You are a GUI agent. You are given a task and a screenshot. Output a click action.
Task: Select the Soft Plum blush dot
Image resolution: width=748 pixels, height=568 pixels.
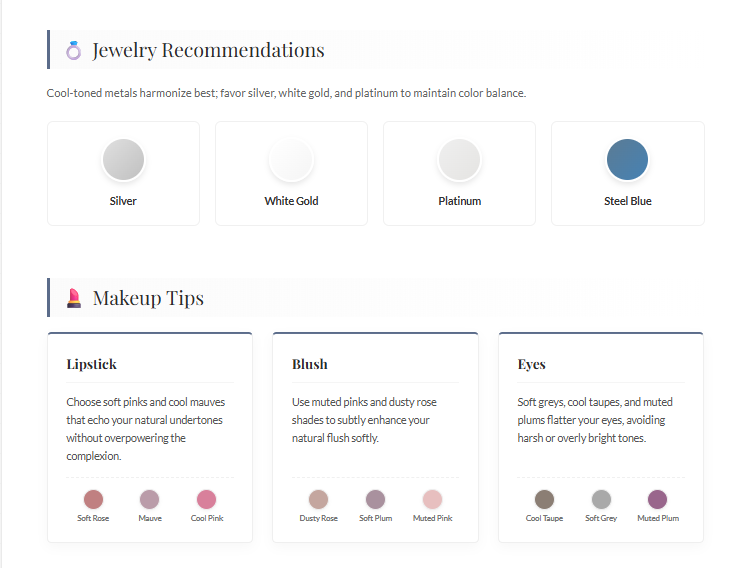point(375,499)
